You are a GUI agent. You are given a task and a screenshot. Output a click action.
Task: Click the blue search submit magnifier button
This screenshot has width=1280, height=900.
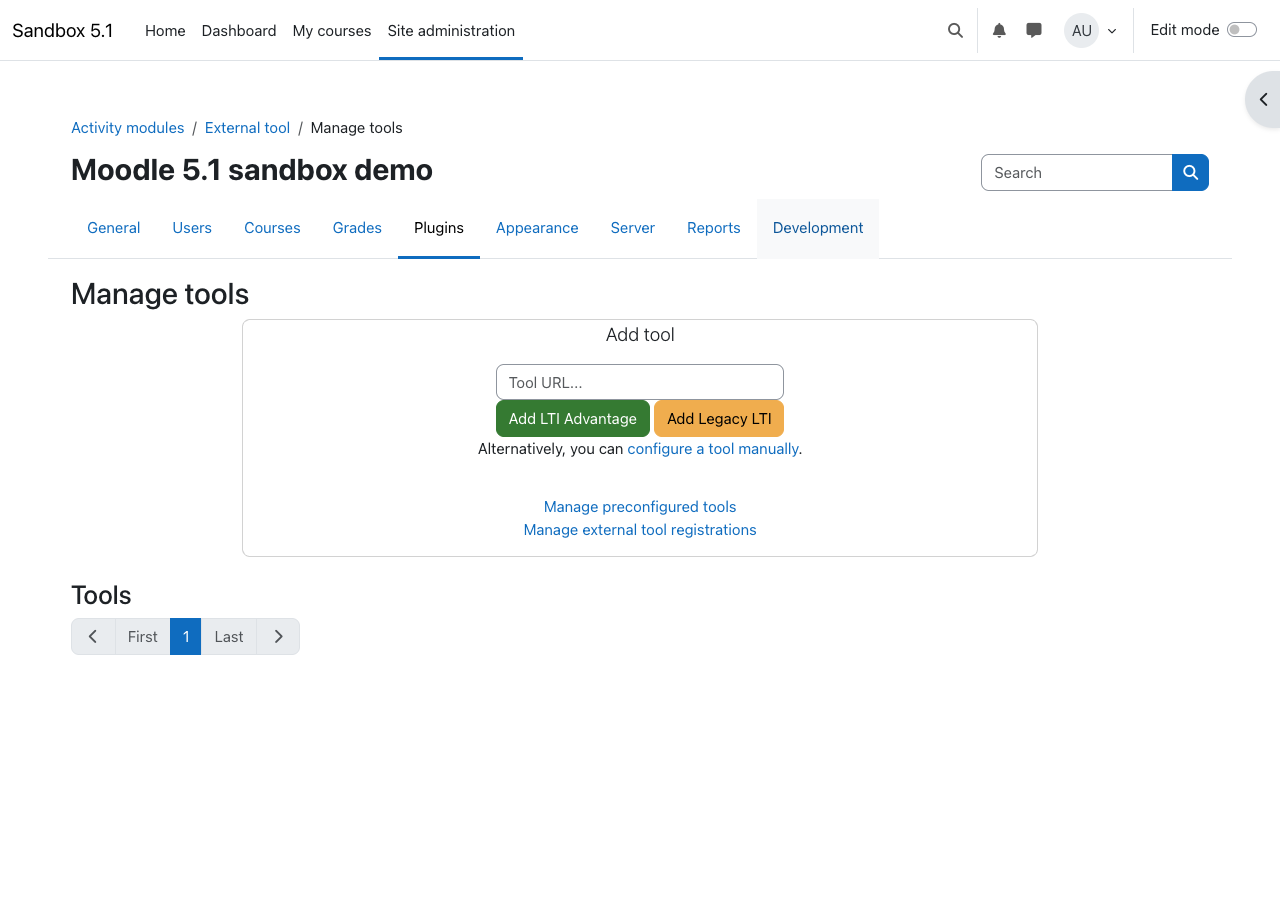[1190, 173]
